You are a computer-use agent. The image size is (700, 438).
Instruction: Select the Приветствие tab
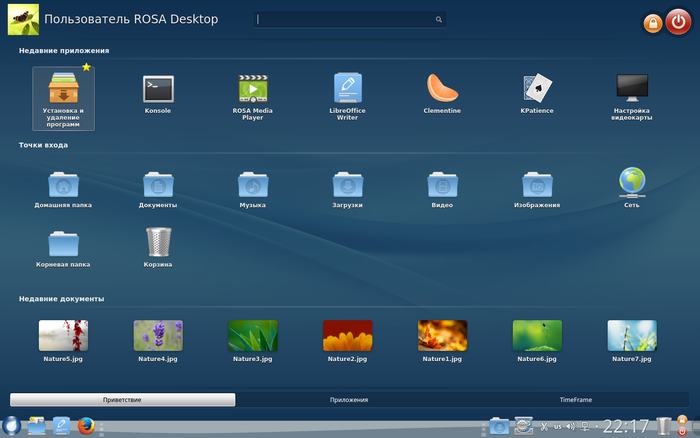tap(123, 399)
